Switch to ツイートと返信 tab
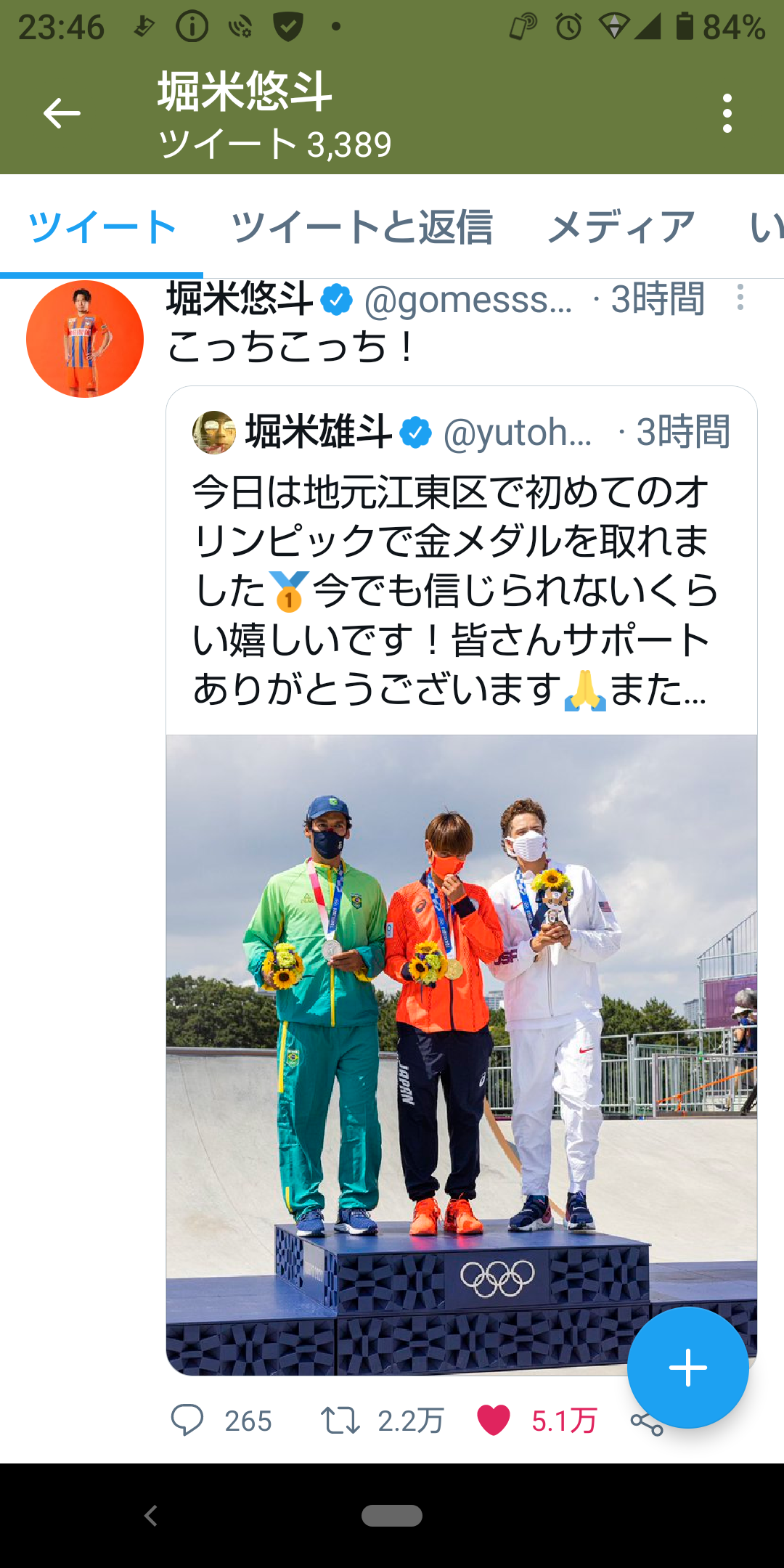This screenshot has width=784, height=1568. click(x=362, y=226)
